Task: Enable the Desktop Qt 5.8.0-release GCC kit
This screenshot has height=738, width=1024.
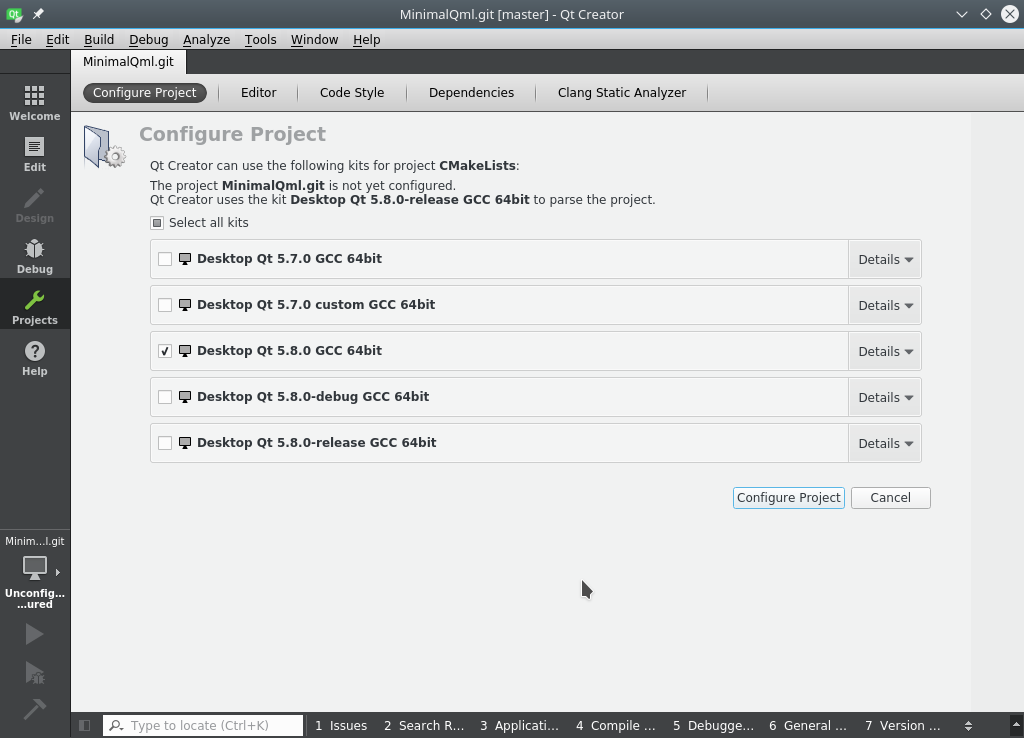Action: (x=165, y=443)
